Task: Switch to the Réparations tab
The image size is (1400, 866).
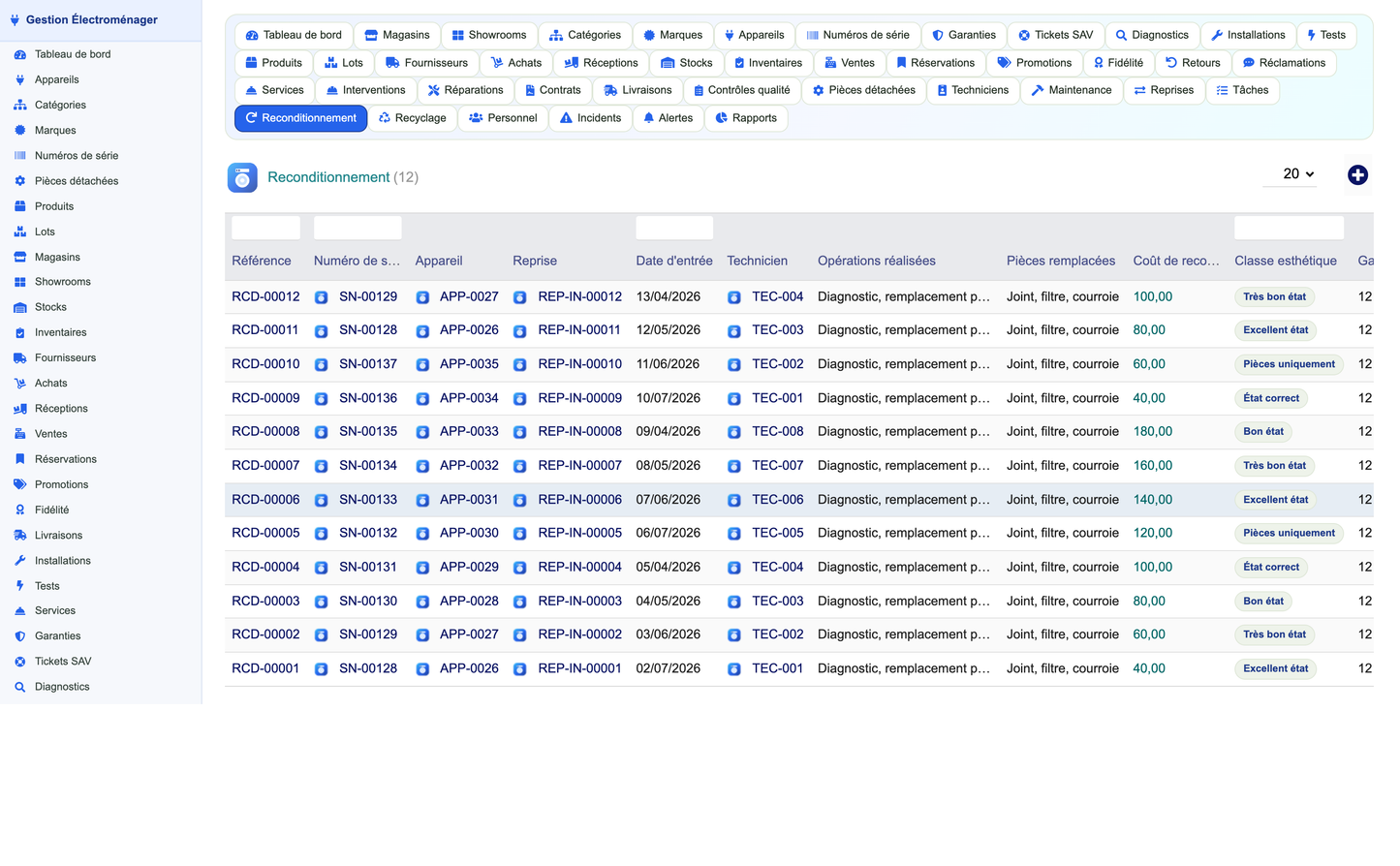Action: click(465, 90)
